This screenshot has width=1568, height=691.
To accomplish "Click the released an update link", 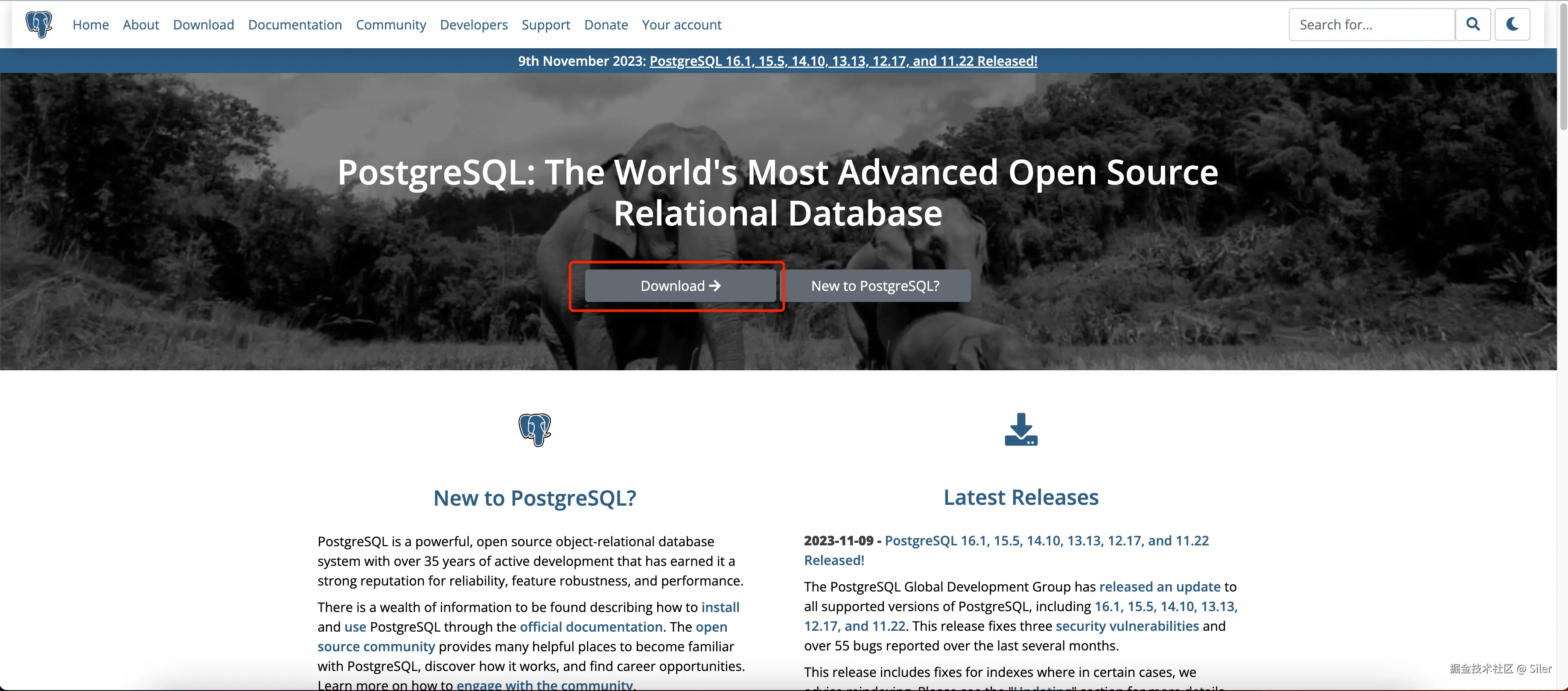I will click(1160, 587).
